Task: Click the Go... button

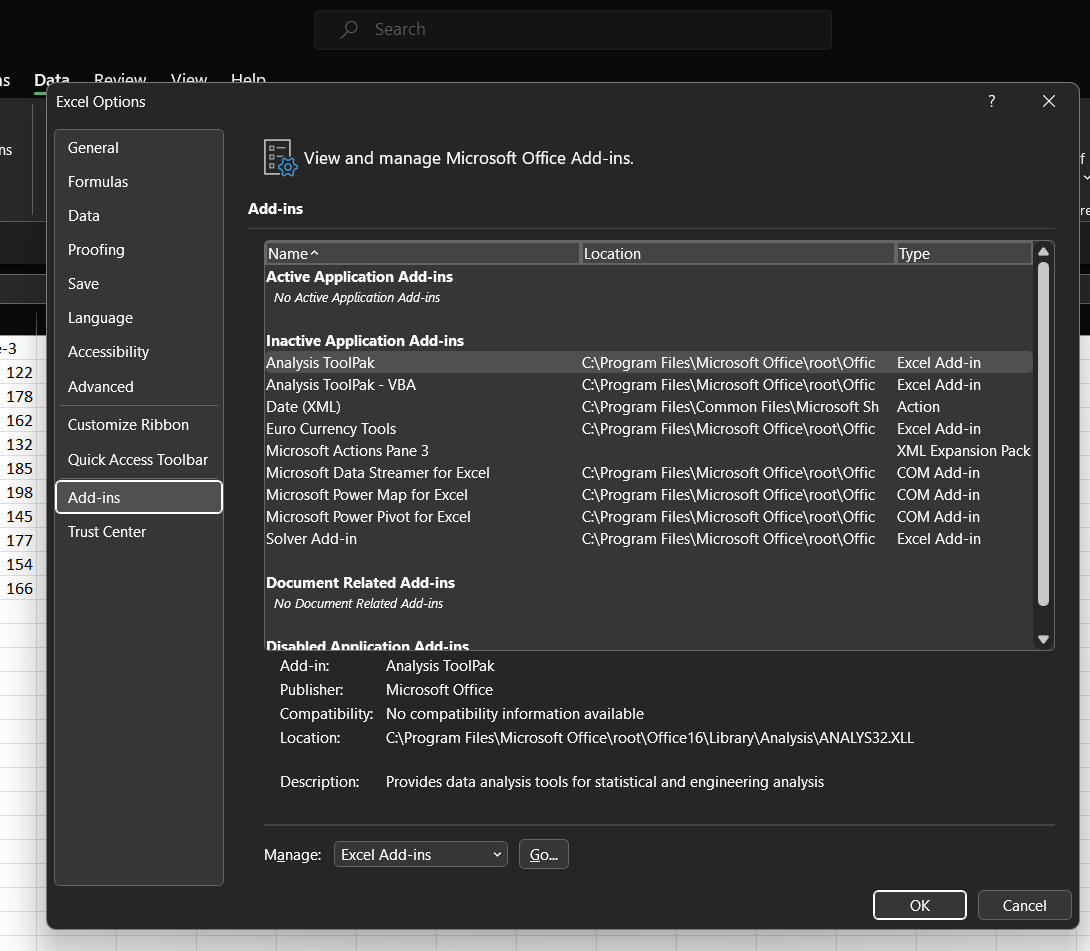Action: click(544, 854)
